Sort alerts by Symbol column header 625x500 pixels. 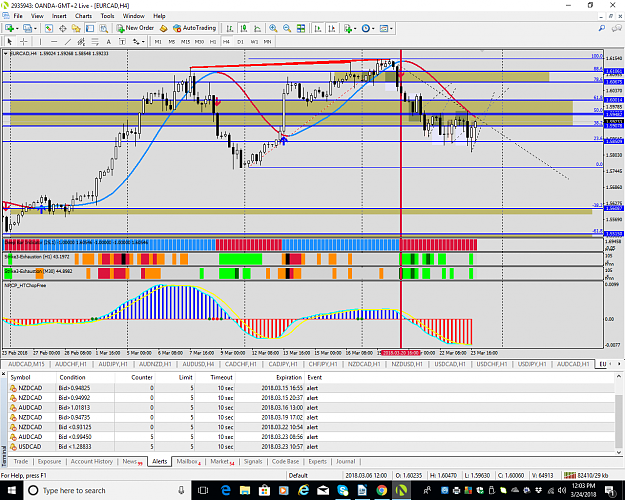pyautogui.click(x=20, y=377)
